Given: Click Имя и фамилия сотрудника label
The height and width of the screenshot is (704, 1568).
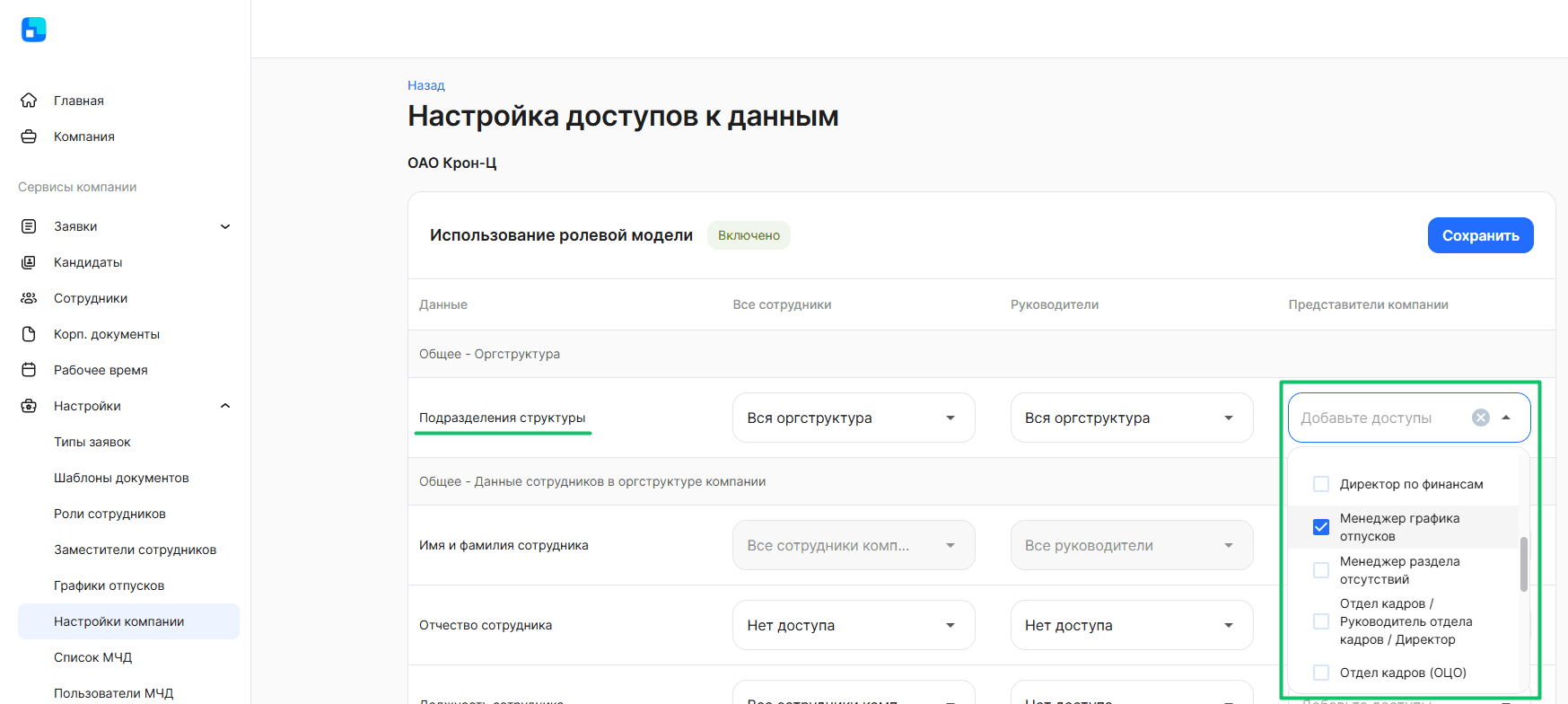Looking at the screenshot, I should click(x=504, y=545).
